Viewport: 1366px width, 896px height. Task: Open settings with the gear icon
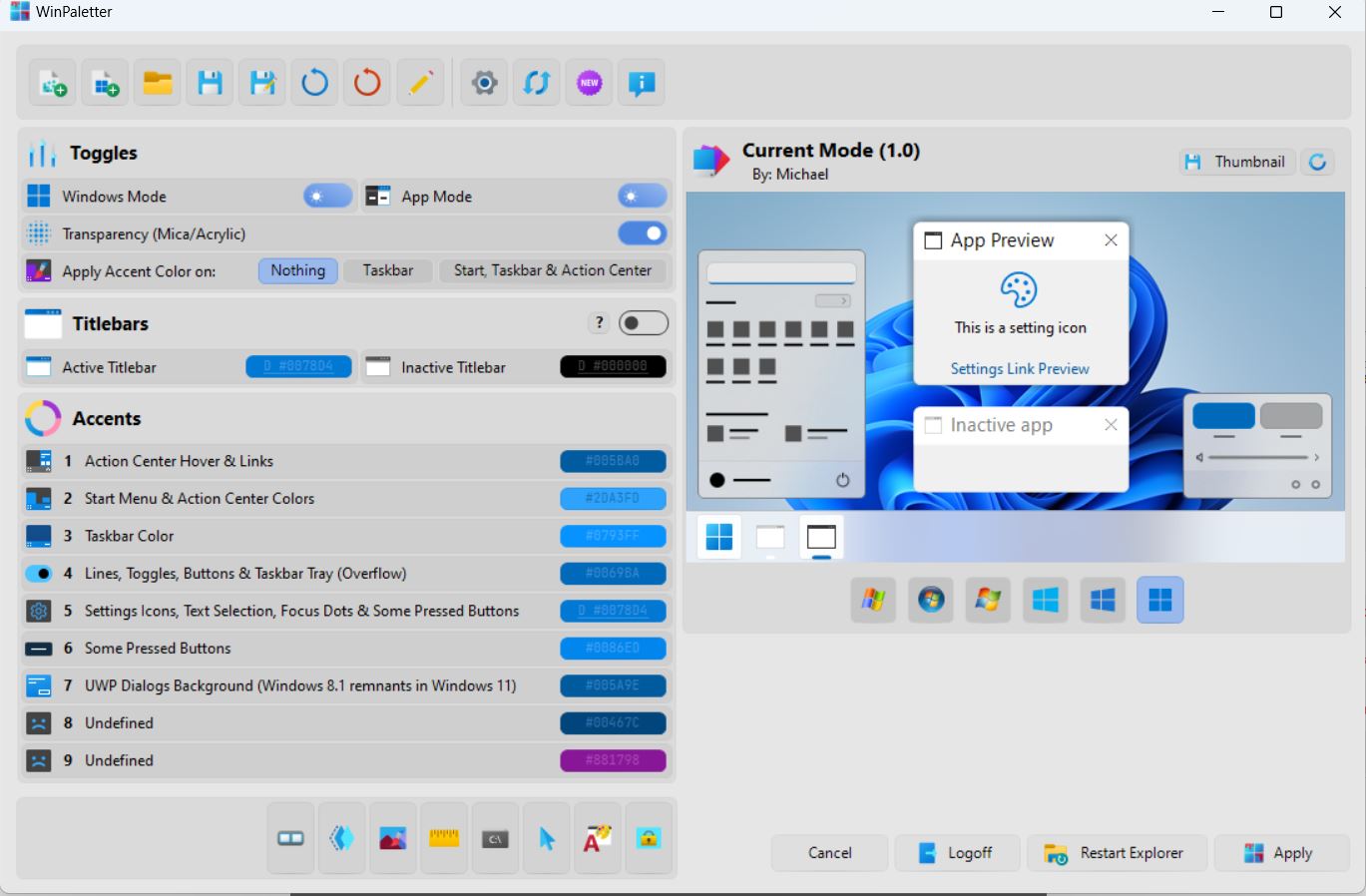coord(484,84)
